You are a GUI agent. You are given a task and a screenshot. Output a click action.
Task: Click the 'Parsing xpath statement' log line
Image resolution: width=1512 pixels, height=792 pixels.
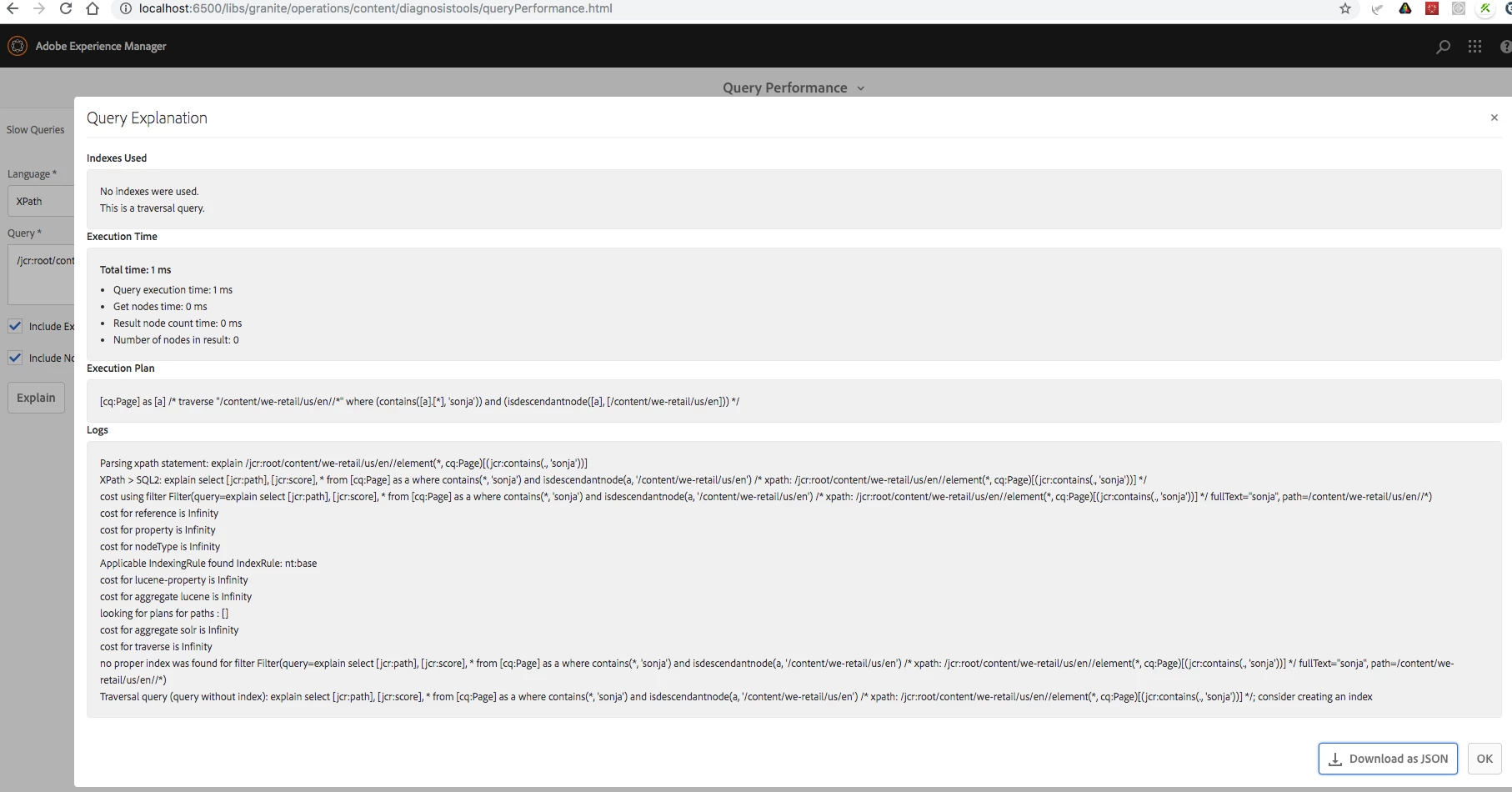coord(343,463)
